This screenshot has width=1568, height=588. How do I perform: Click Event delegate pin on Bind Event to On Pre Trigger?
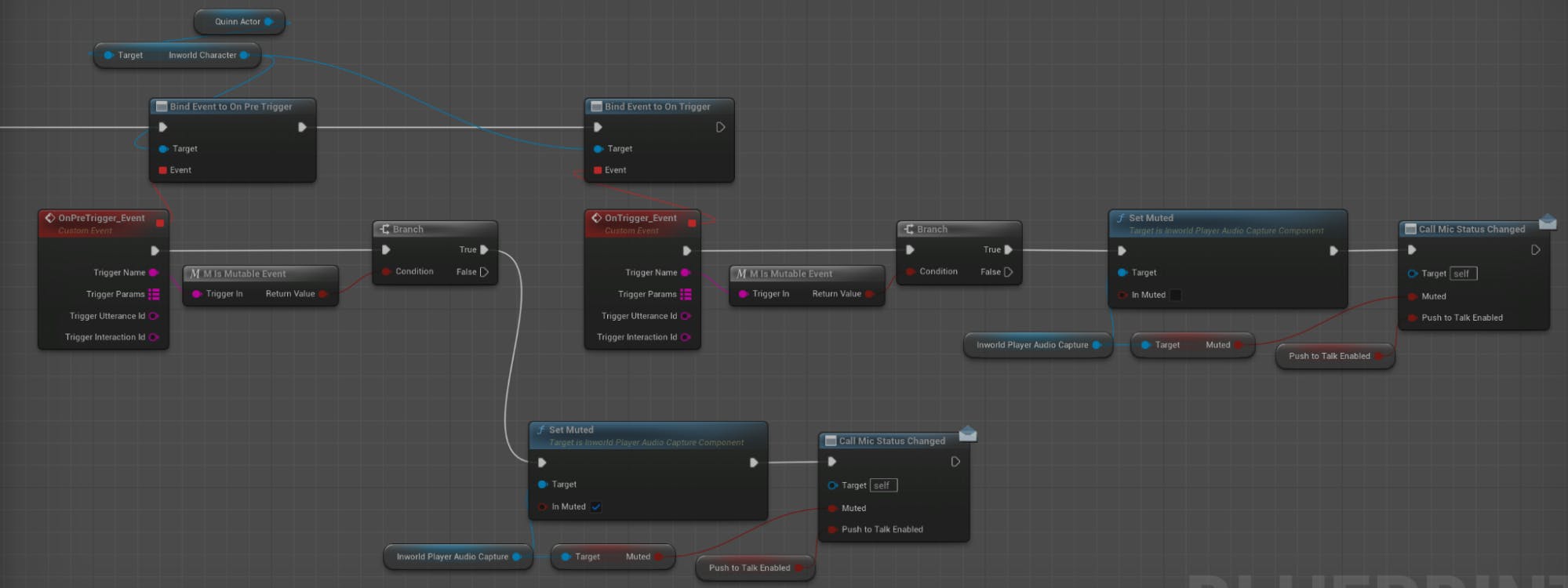(x=163, y=170)
